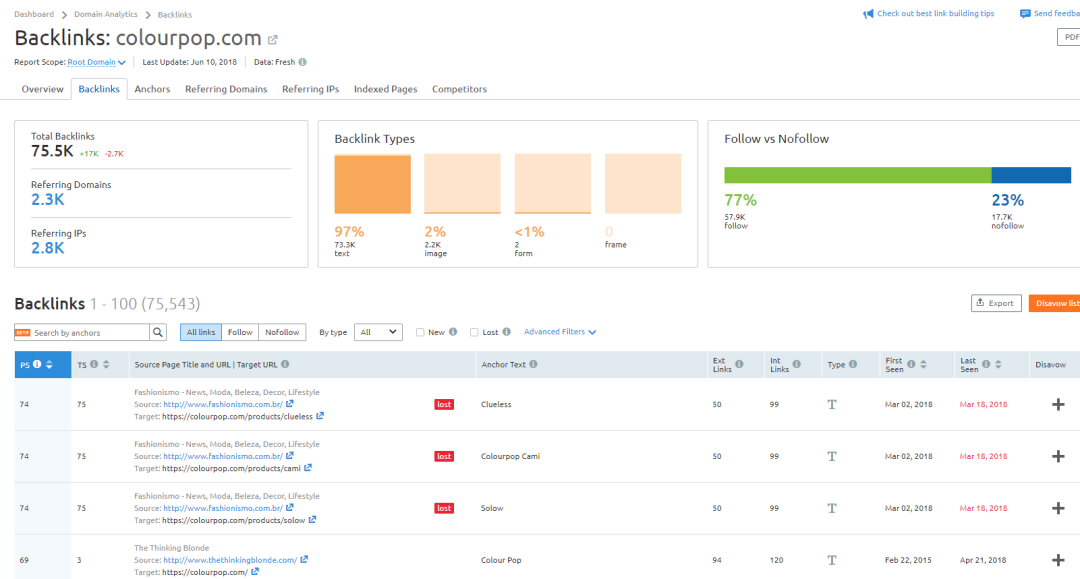Click the PDF button
This screenshot has width=1080, height=579.
tap(1069, 37)
